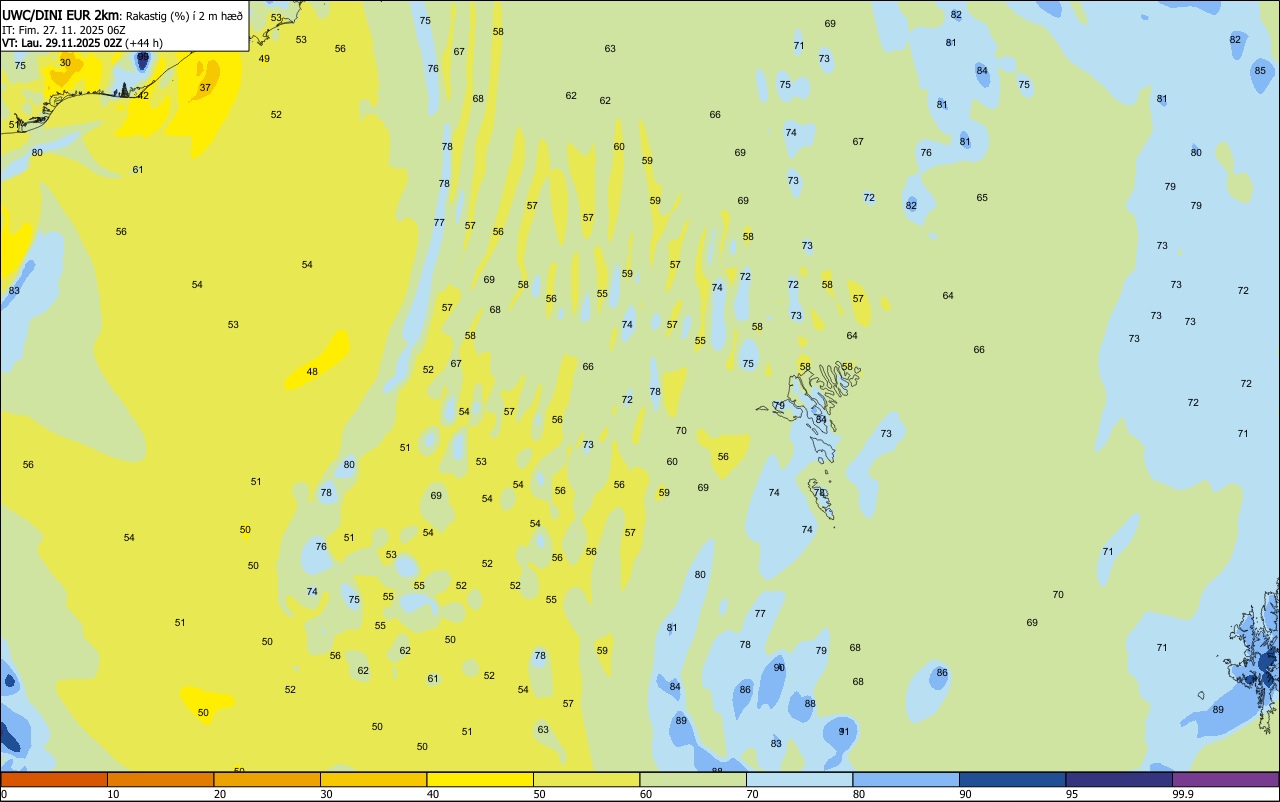Click the medium blue 80–90 legend swatch
Image resolution: width=1280 pixels, height=802 pixels.
click(906, 779)
